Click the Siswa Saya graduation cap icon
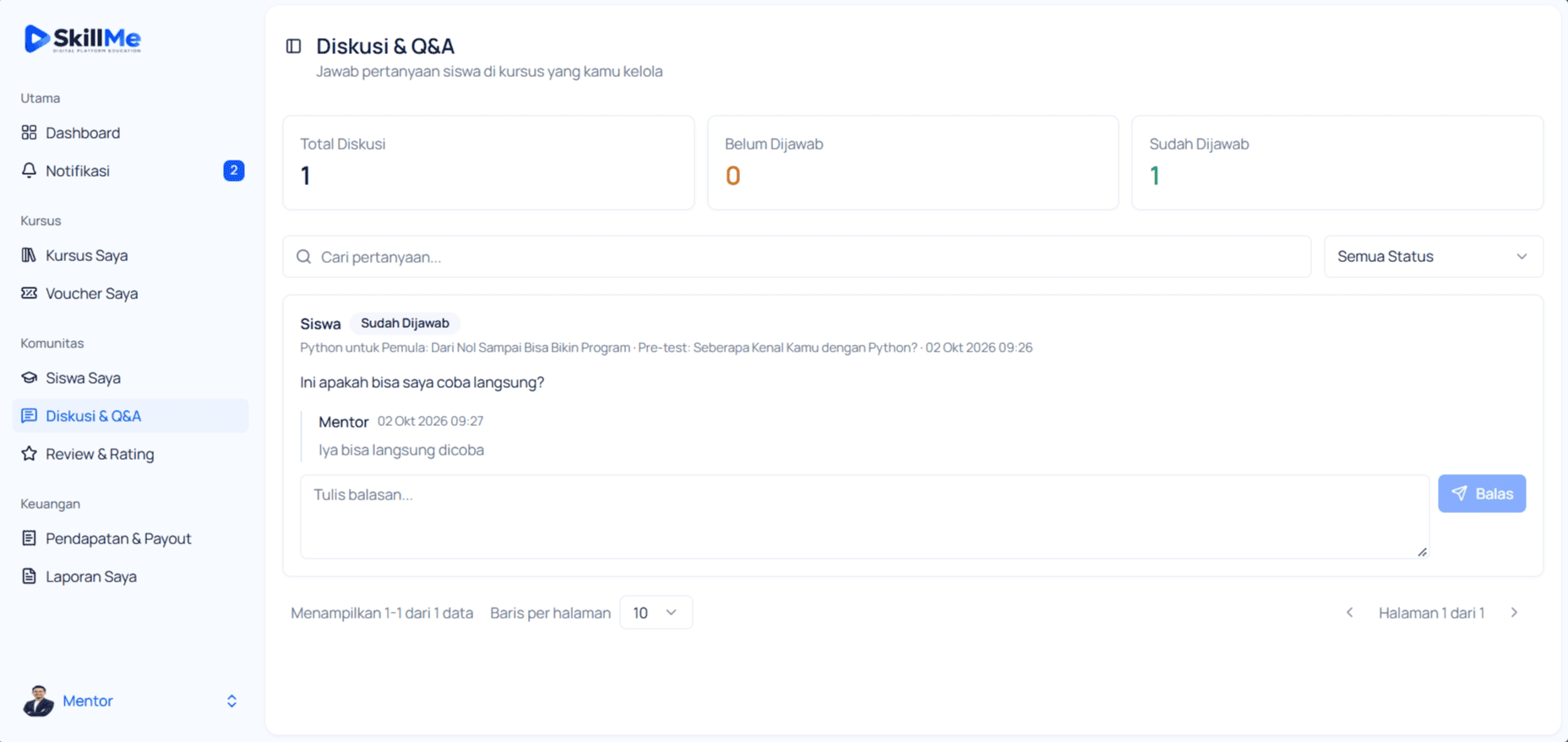Image resolution: width=1568 pixels, height=742 pixels. pos(30,378)
